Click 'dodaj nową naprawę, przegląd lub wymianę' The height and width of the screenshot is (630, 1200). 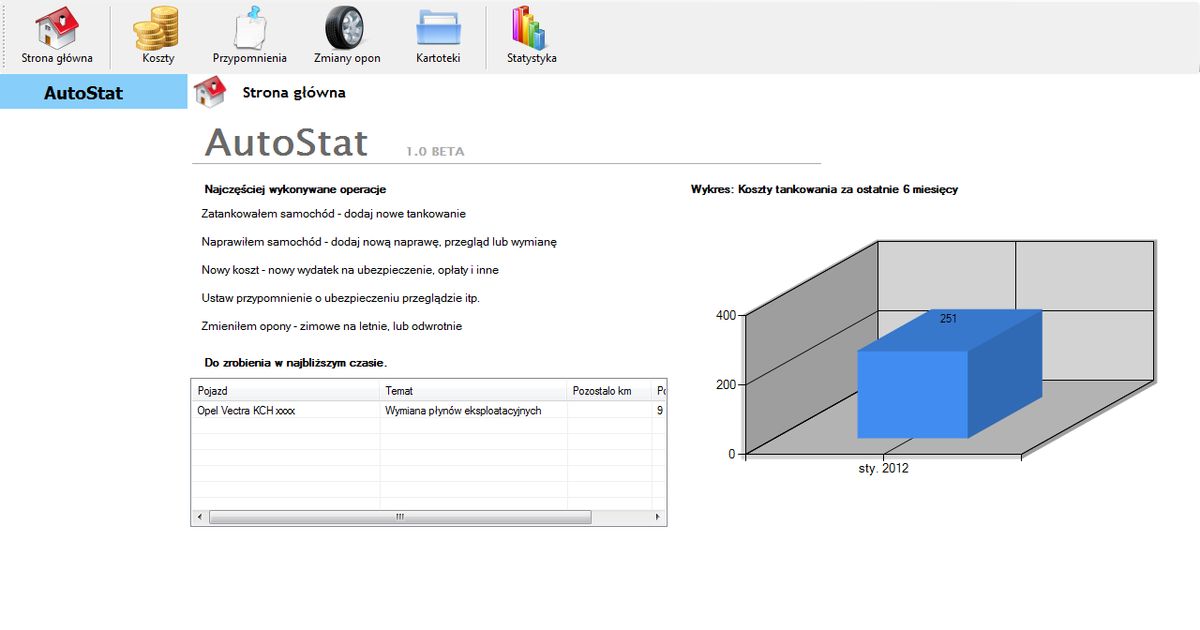tap(380, 241)
